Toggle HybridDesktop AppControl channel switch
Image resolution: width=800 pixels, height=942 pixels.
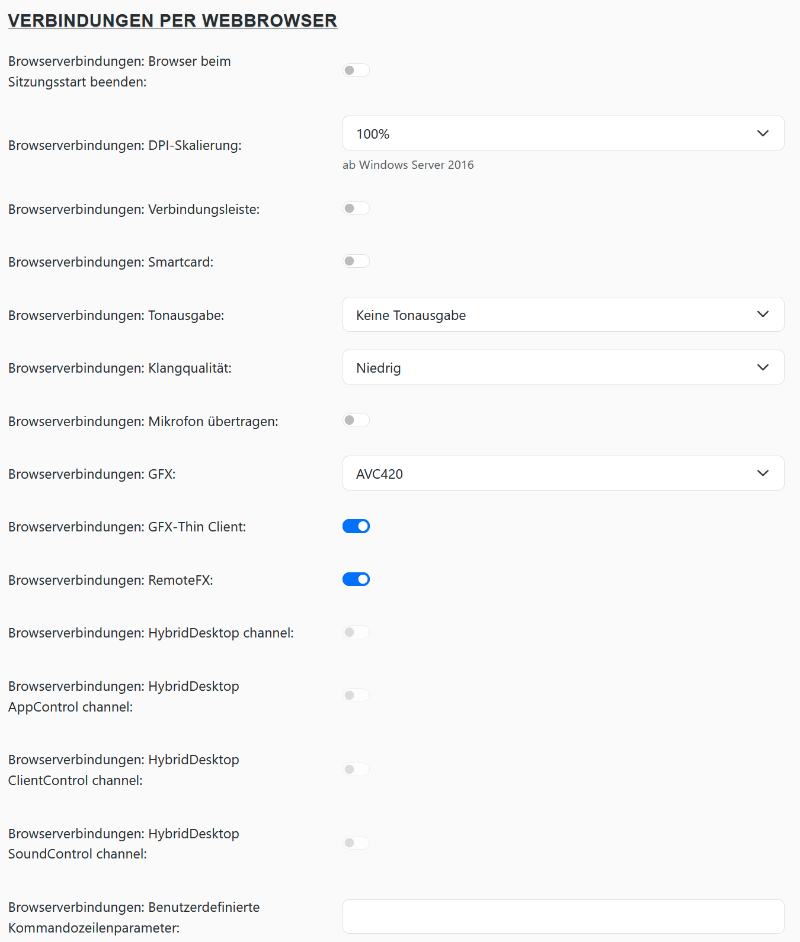click(356, 696)
